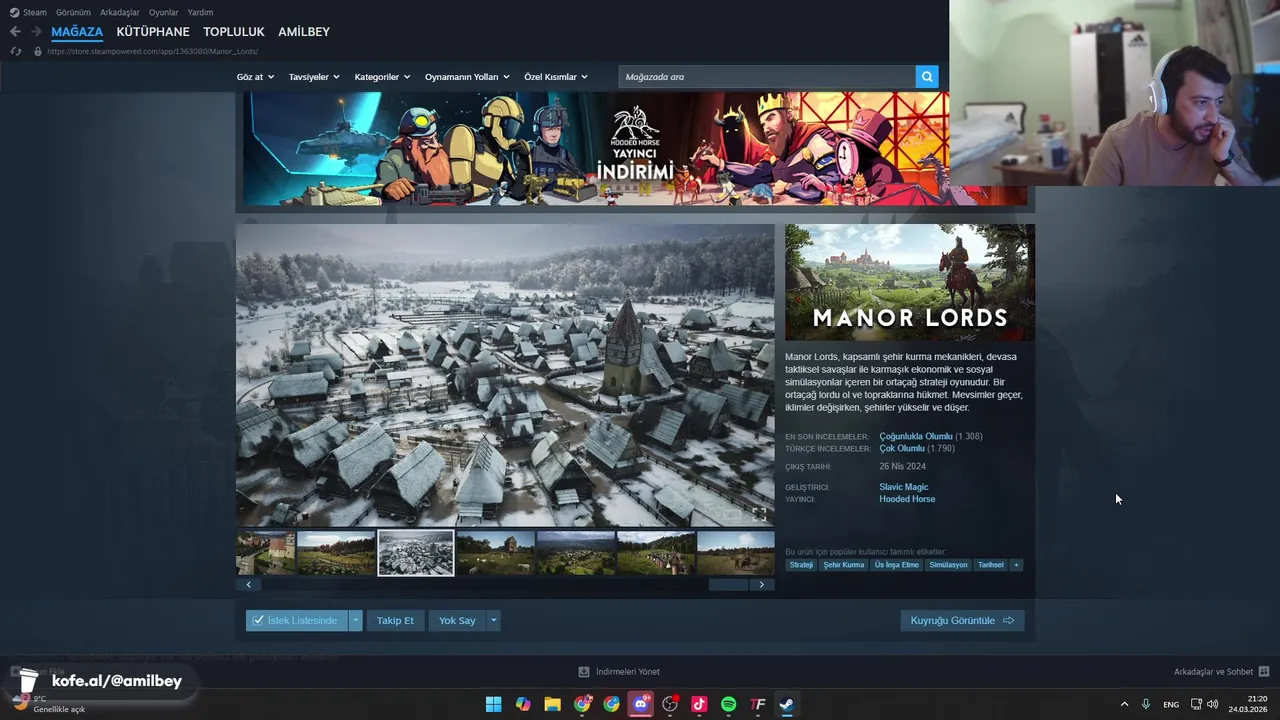Click the Kuyruğu Görüntüle button
The width and height of the screenshot is (1280, 720).
pos(962,620)
